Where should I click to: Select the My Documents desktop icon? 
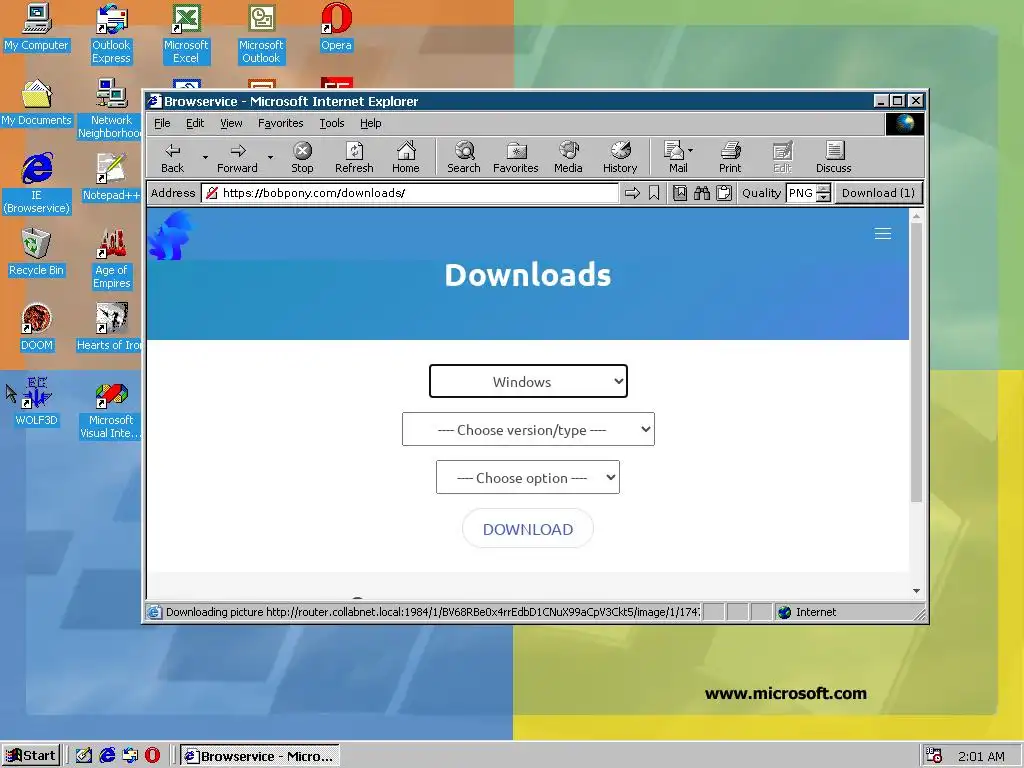tap(37, 103)
